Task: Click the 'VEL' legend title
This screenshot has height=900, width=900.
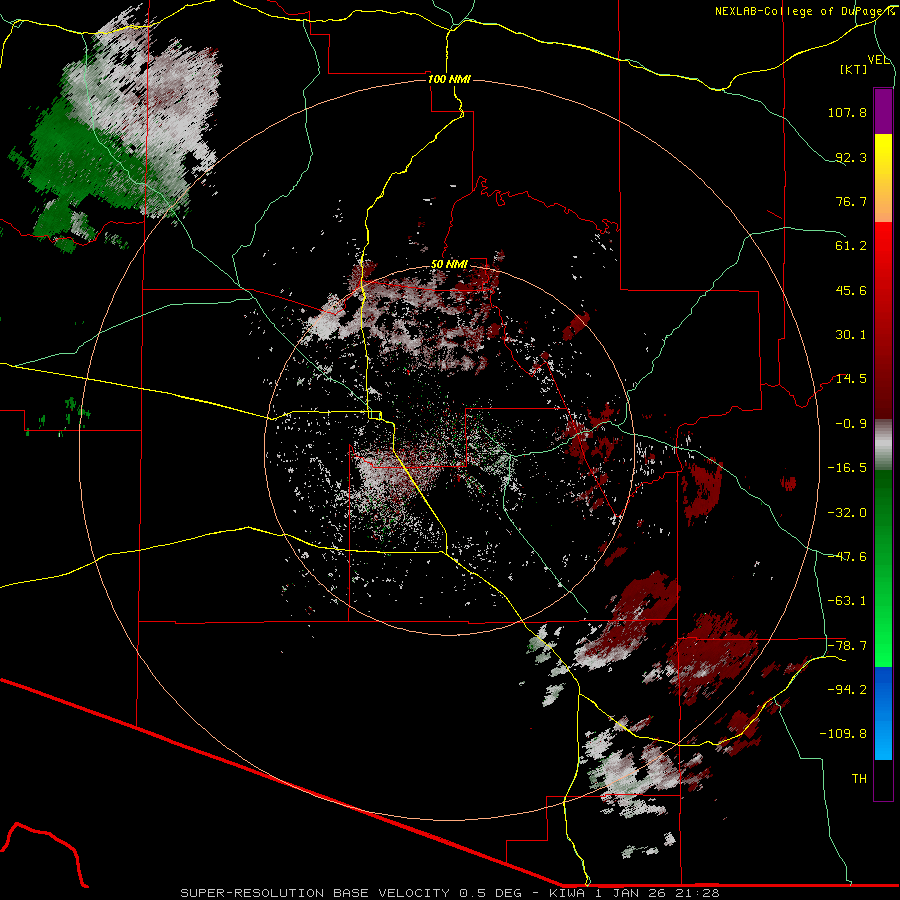Action: (x=879, y=60)
